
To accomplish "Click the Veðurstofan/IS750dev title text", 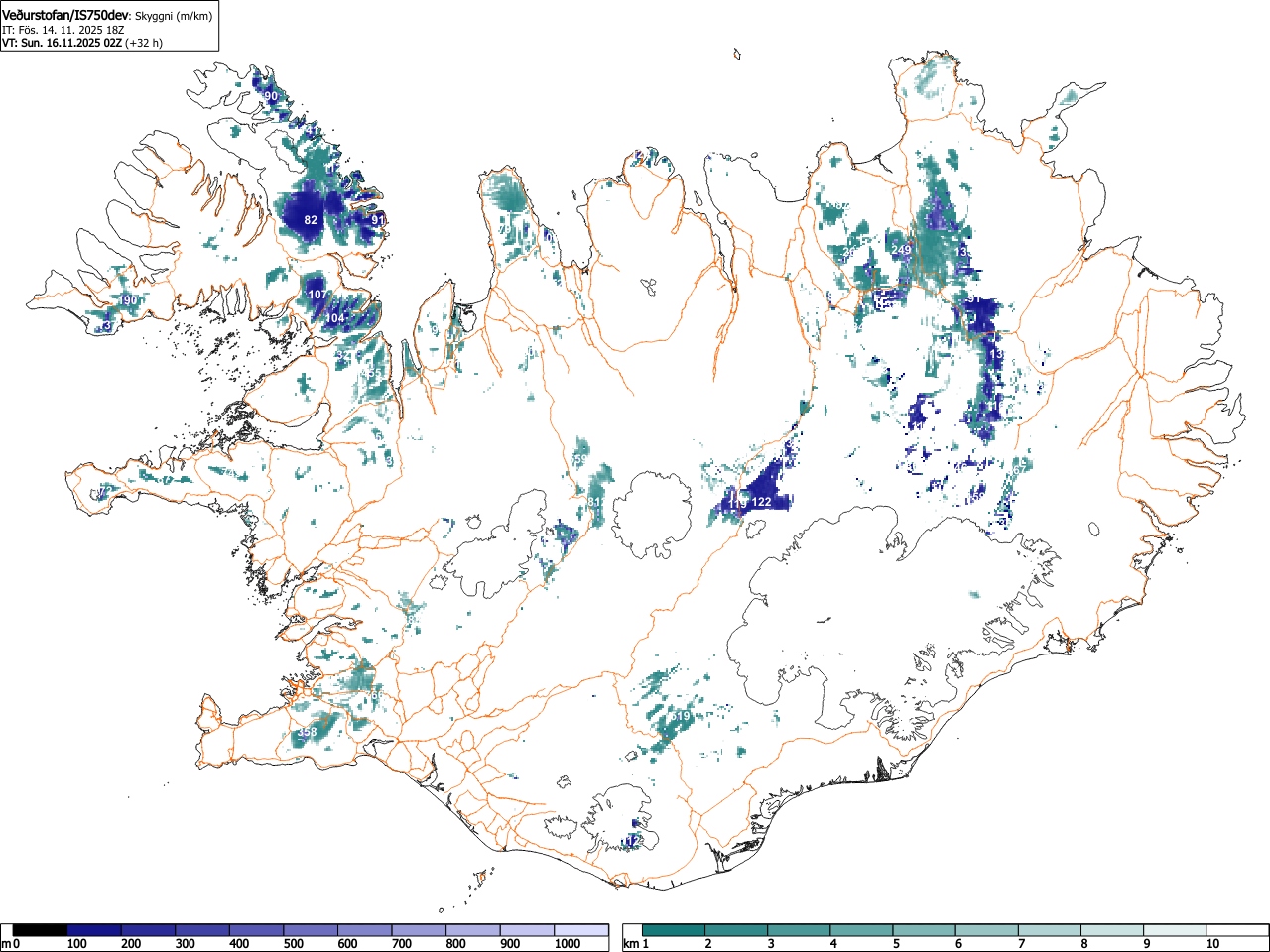I will coord(66,15).
